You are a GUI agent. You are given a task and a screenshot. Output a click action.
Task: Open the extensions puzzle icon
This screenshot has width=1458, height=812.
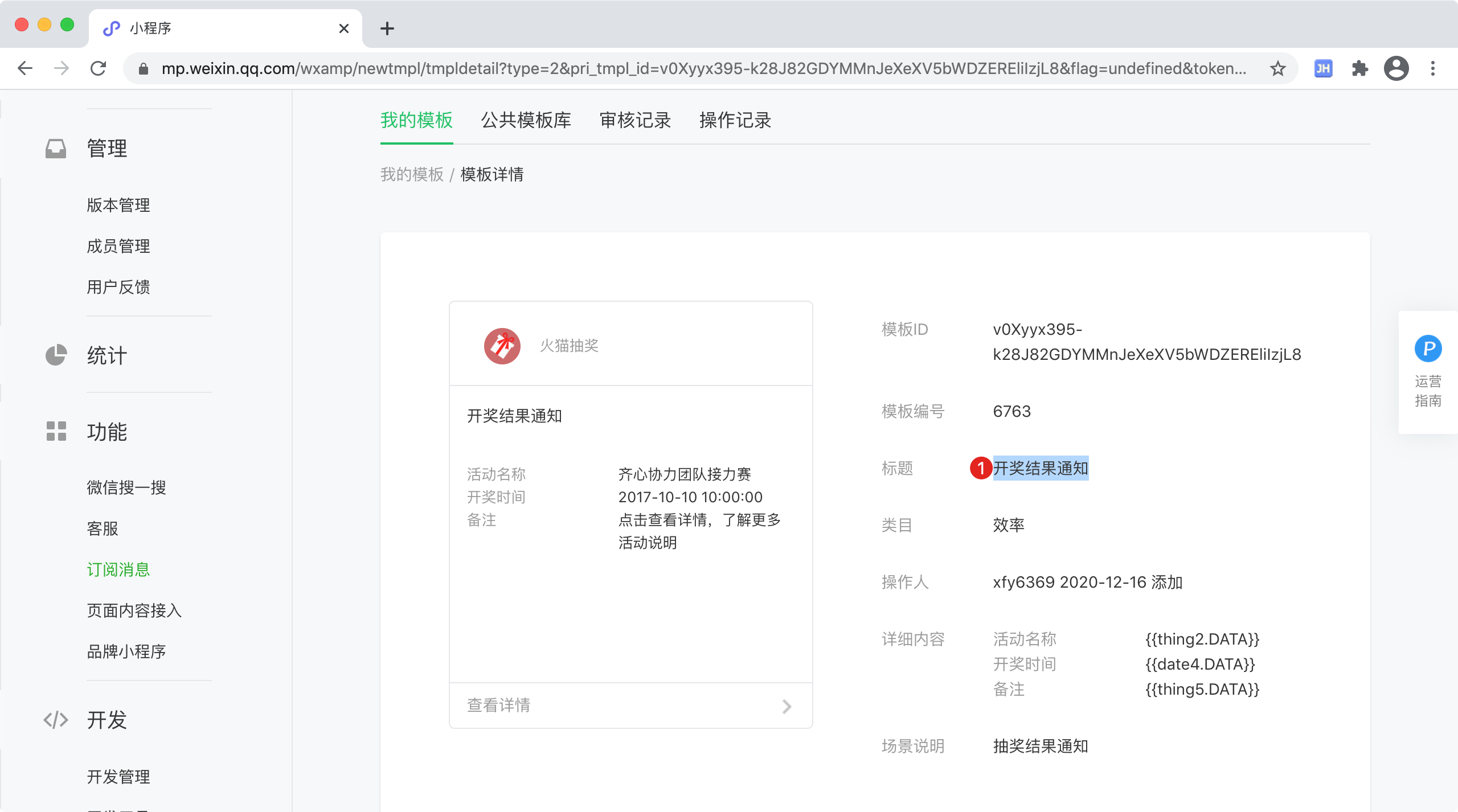(x=1359, y=69)
